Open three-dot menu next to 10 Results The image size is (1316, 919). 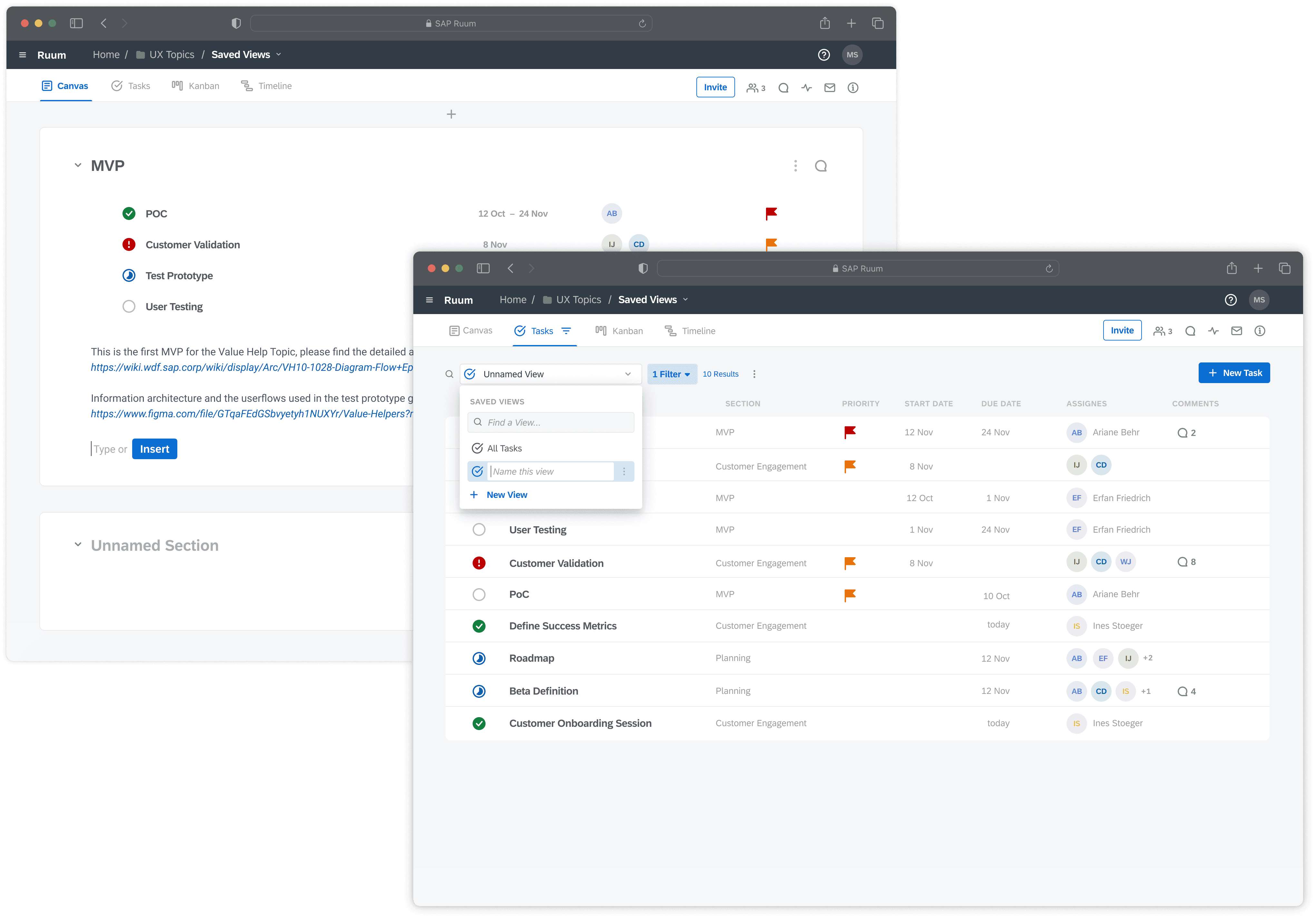754,374
